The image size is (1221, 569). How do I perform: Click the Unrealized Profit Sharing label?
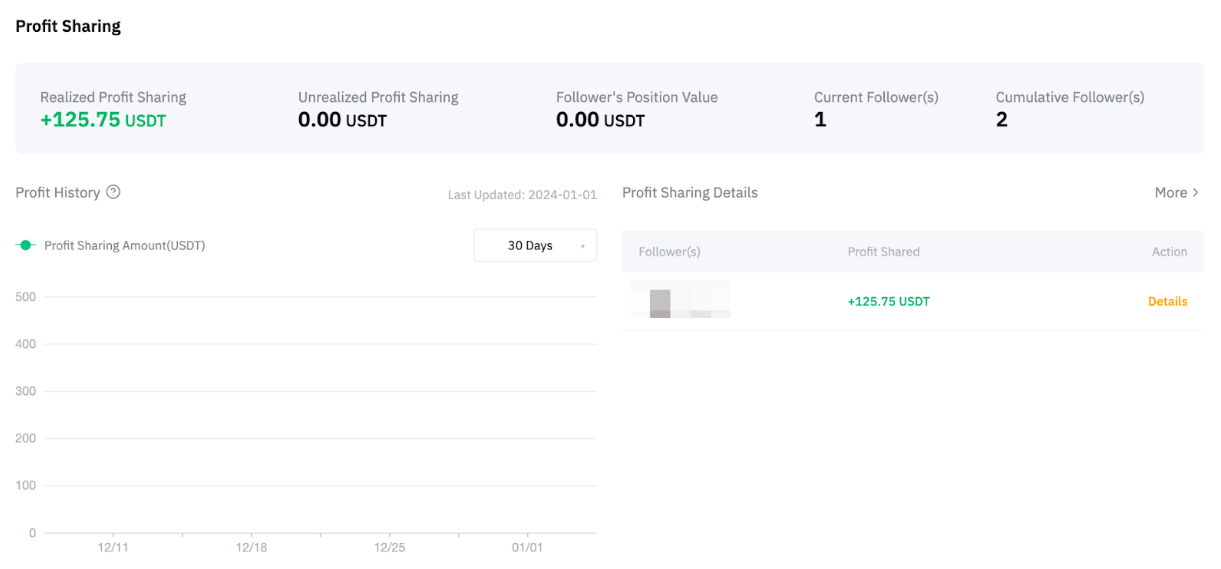[x=378, y=97]
